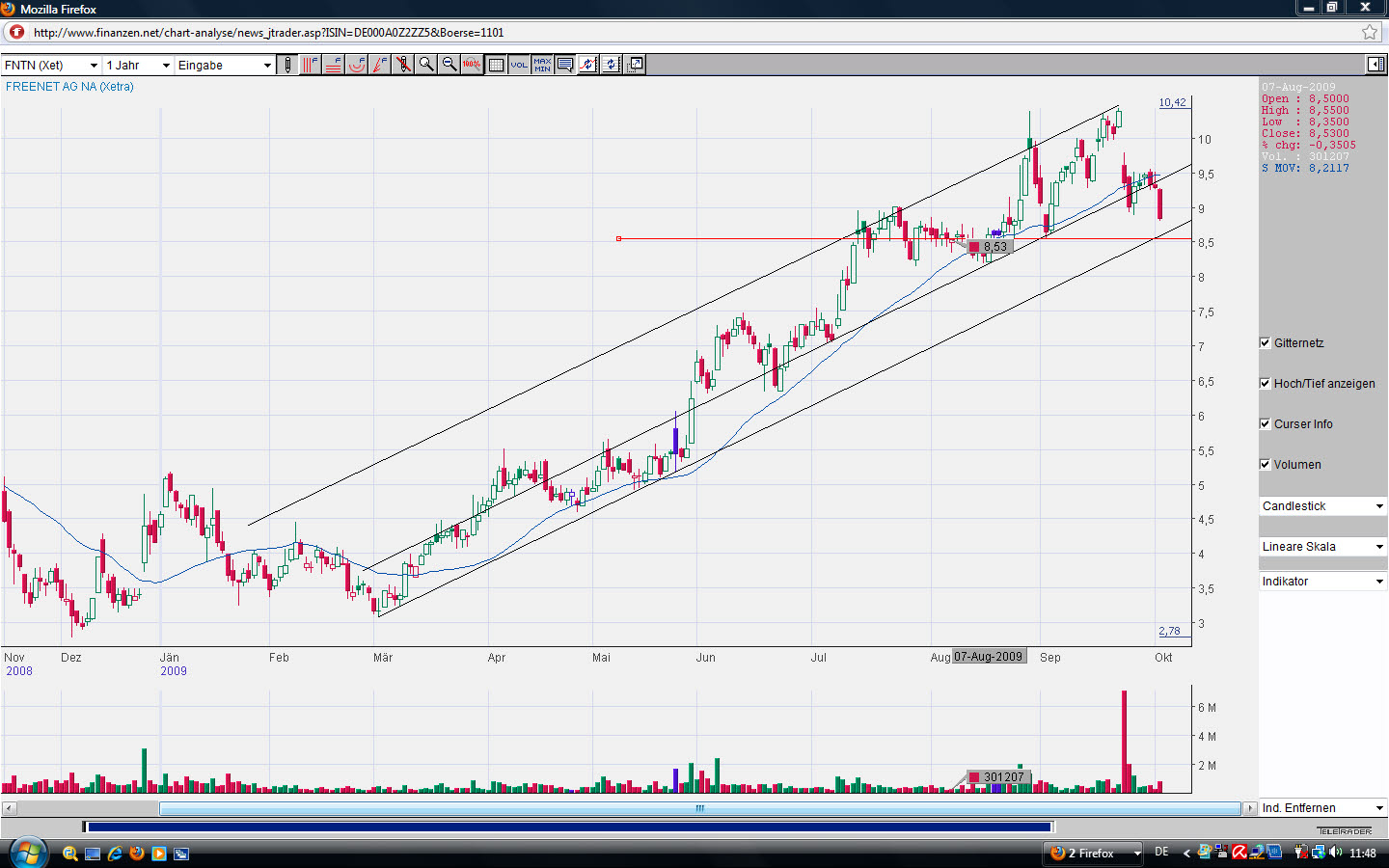Open the Eingabe dropdown

[225, 65]
